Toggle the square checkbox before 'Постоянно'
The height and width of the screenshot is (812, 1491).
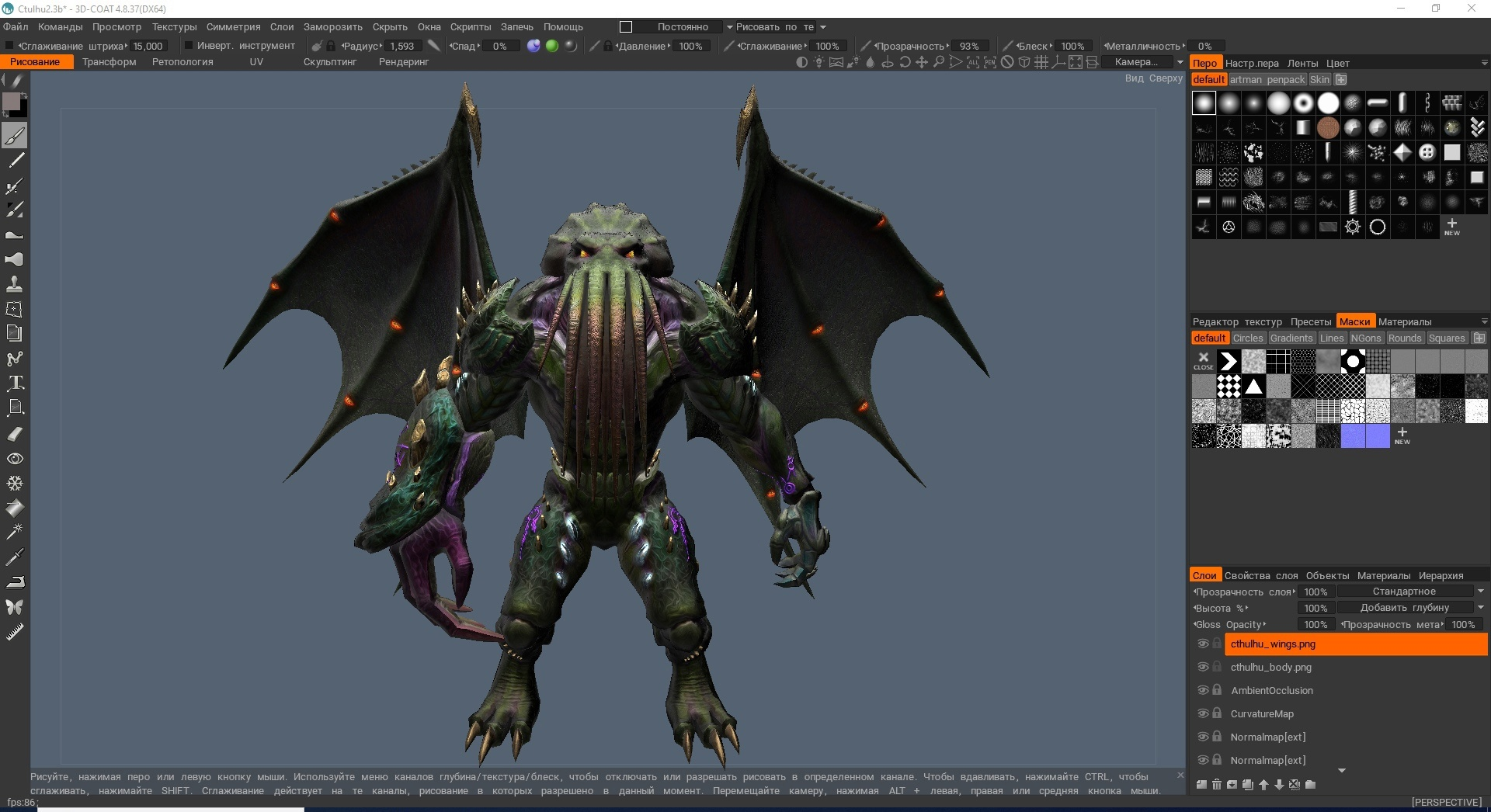pyautogui.click(x=626, y=27)
